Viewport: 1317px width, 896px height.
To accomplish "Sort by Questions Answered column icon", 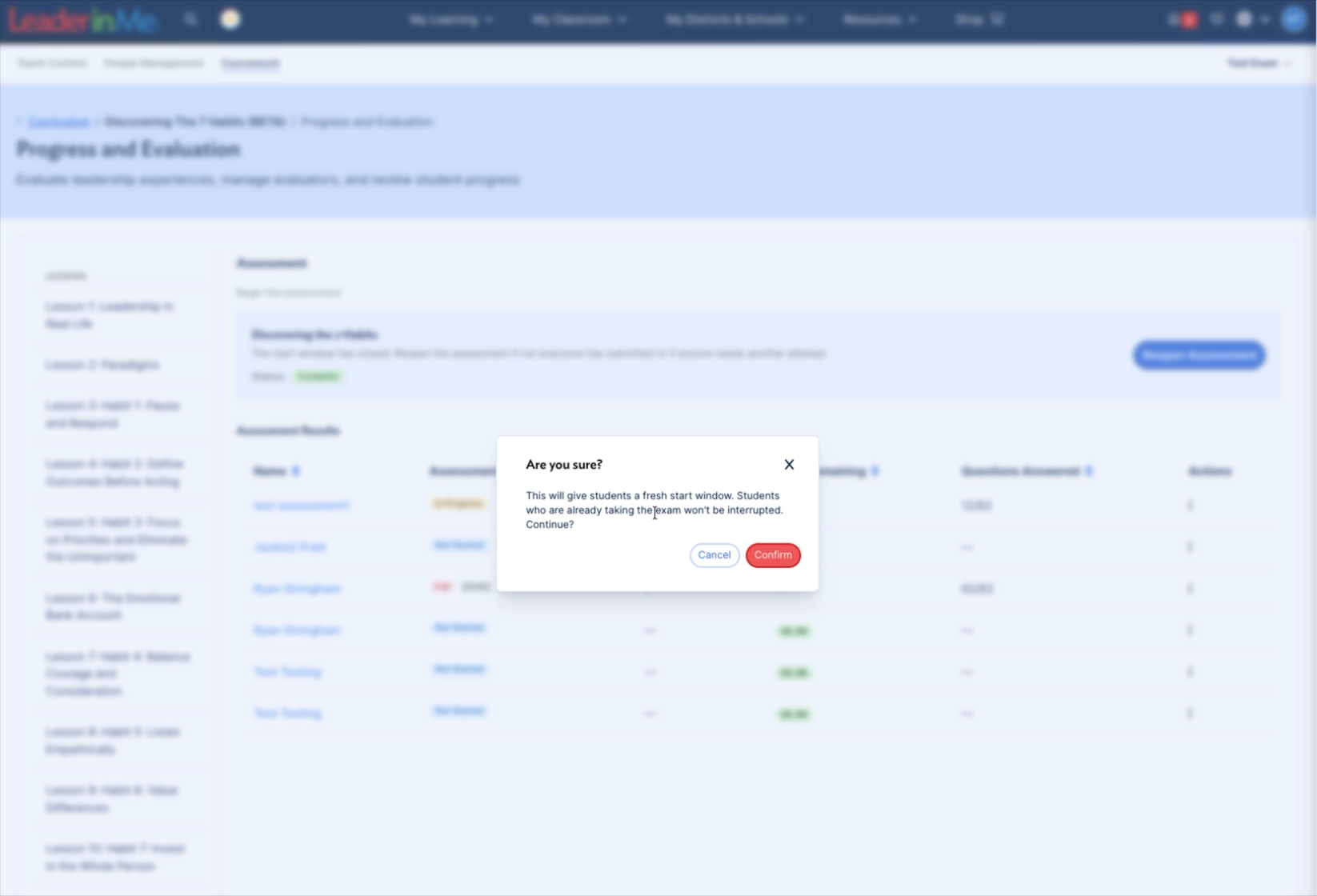I will (x=1089, y=471).
